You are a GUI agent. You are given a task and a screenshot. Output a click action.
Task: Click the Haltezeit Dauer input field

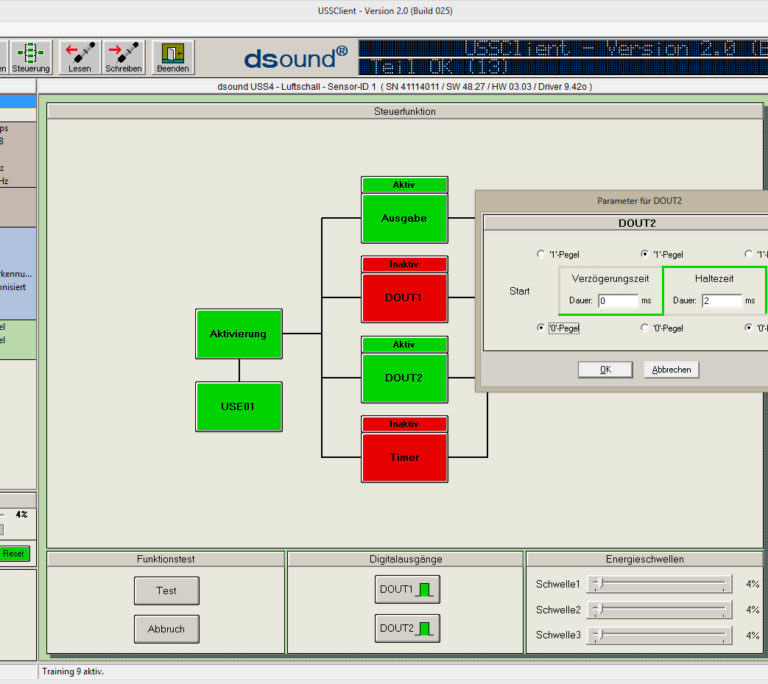pyautogui.click(x=721, y=301)
